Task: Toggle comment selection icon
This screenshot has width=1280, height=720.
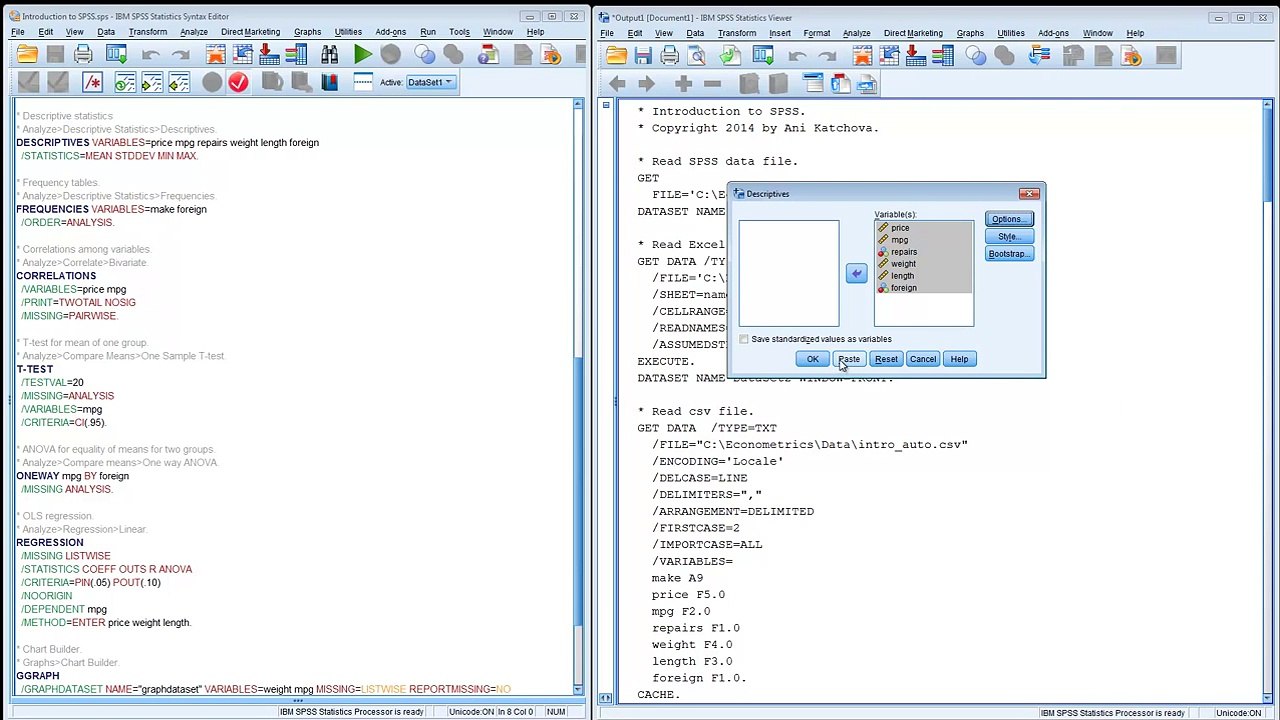Action: coord(93,82)
